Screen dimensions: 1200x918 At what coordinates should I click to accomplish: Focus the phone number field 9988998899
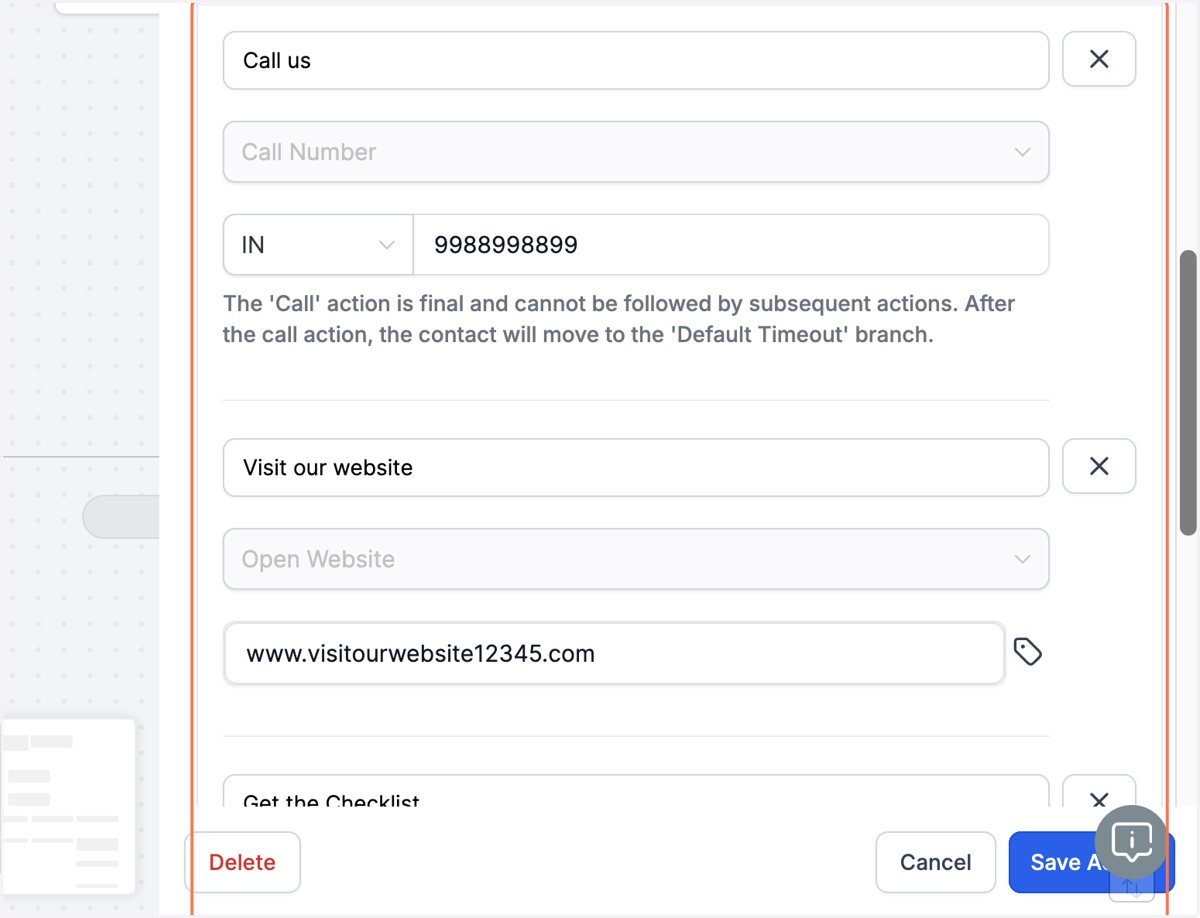731,245
